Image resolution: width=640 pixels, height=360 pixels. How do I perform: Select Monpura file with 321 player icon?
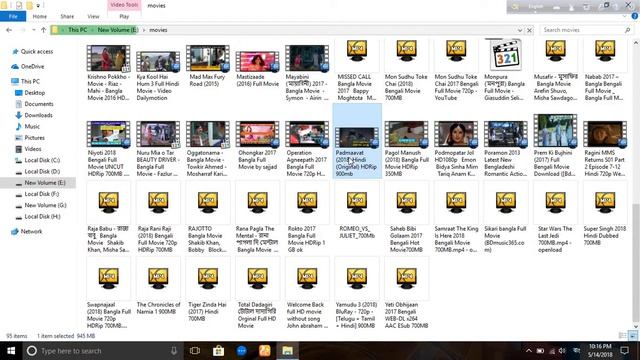[505, 55]
